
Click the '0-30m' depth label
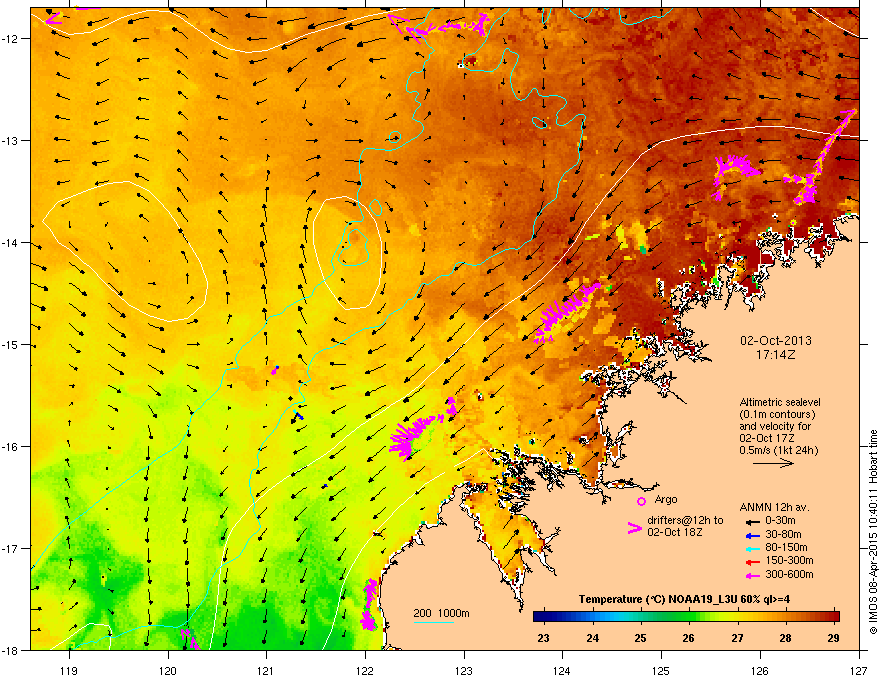point(781,521)
